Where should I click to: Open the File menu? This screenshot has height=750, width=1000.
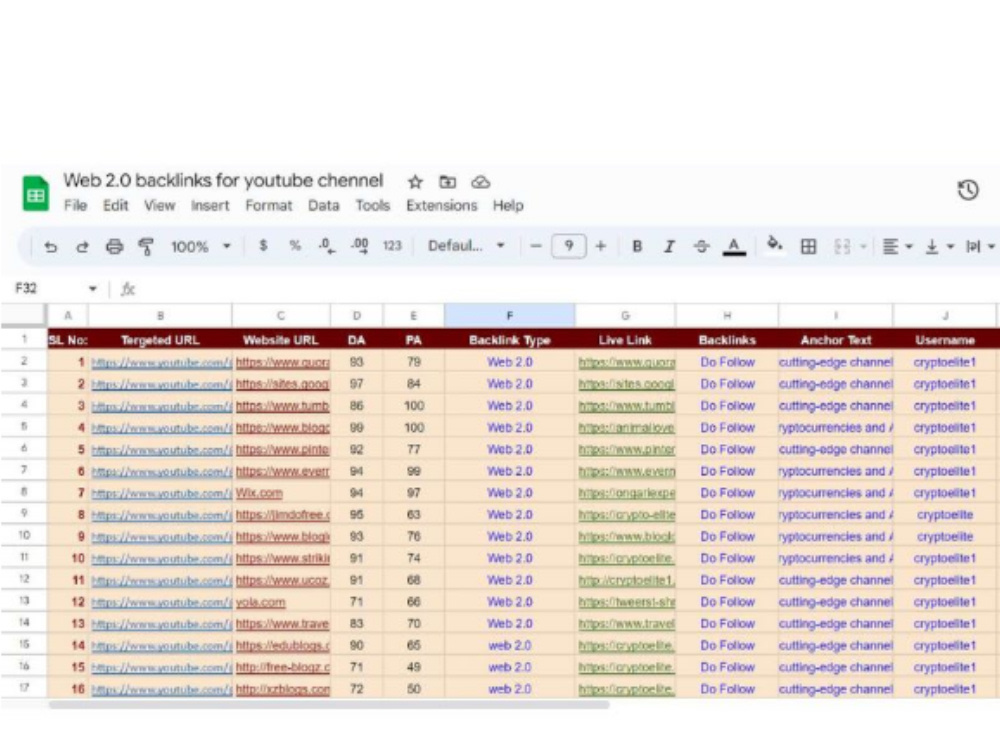coord(75,205)
